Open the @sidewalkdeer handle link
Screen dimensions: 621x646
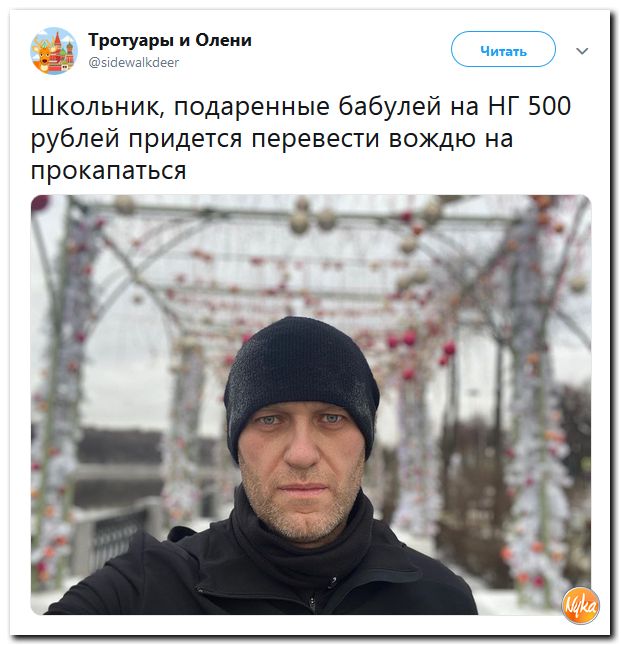[134, 62]
